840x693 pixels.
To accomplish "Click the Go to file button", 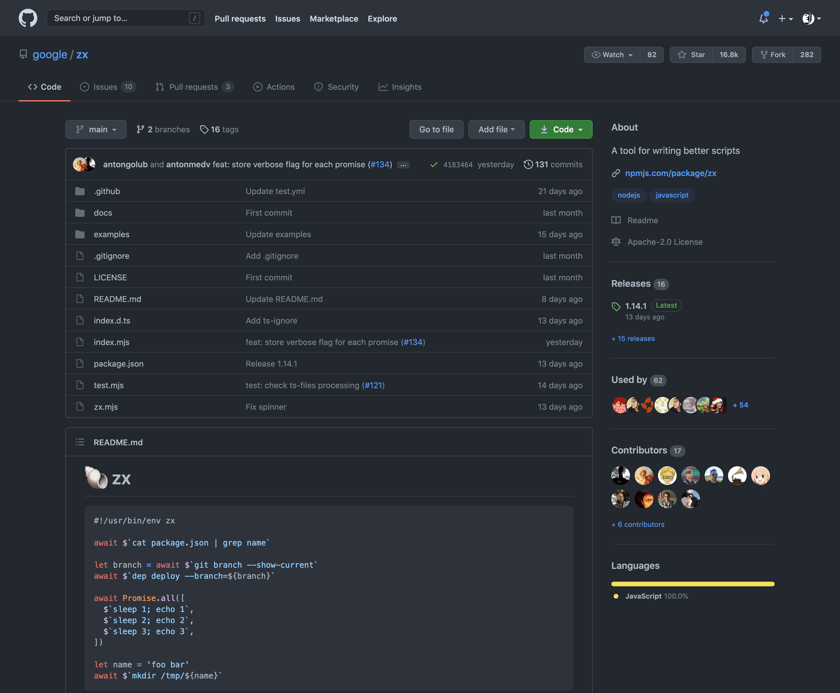I will coord(436,129).
